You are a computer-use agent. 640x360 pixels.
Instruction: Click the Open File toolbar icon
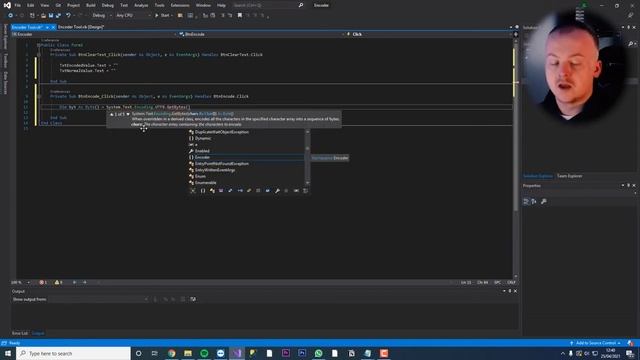point(43,16)
